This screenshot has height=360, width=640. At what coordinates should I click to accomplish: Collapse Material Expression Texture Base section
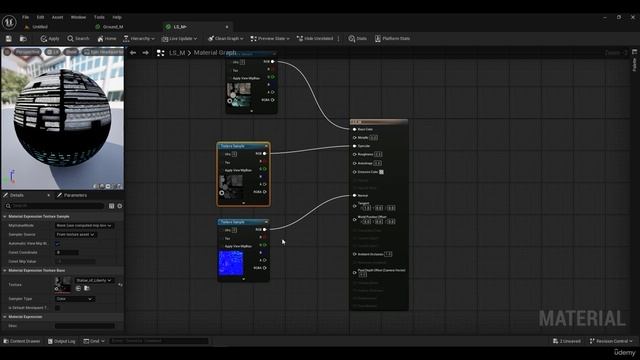coord(4,270)
